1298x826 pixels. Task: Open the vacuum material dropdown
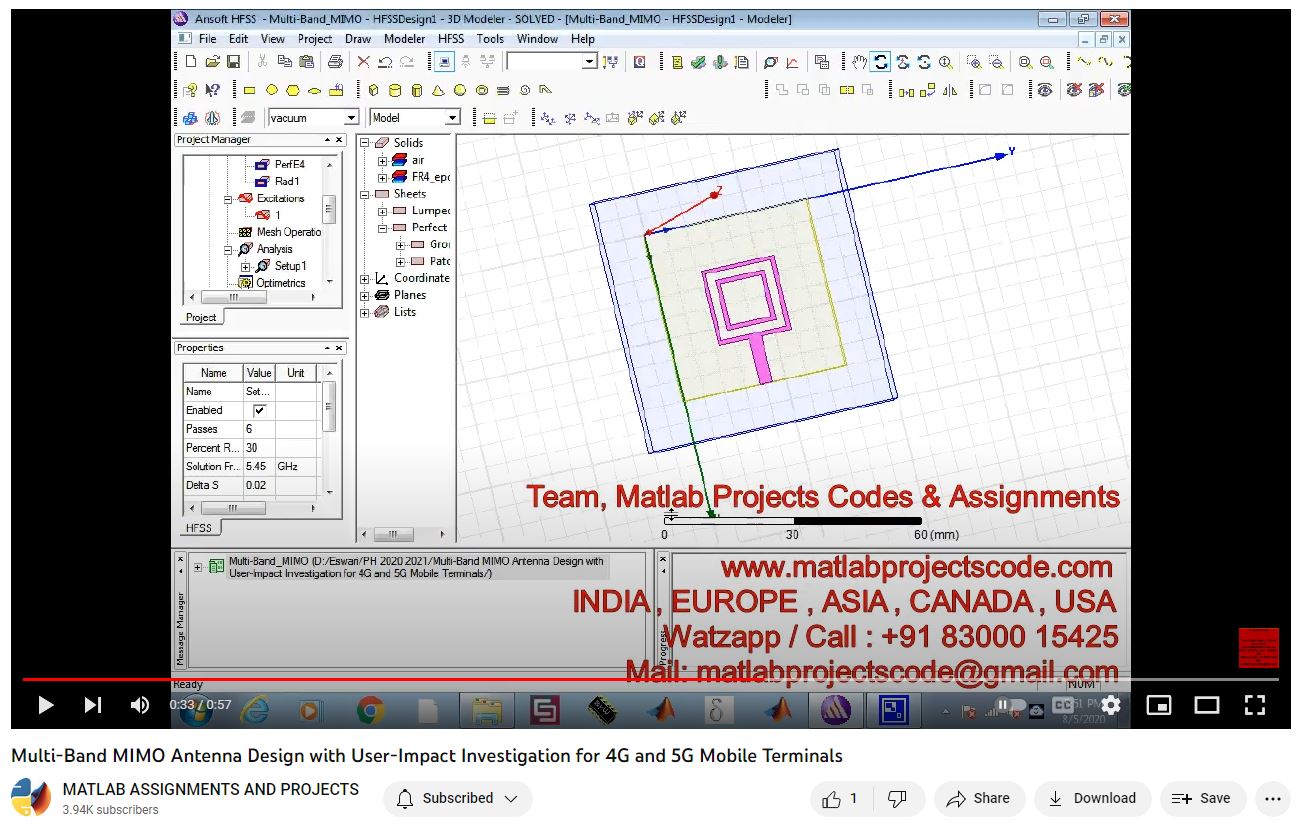(349, 118)
